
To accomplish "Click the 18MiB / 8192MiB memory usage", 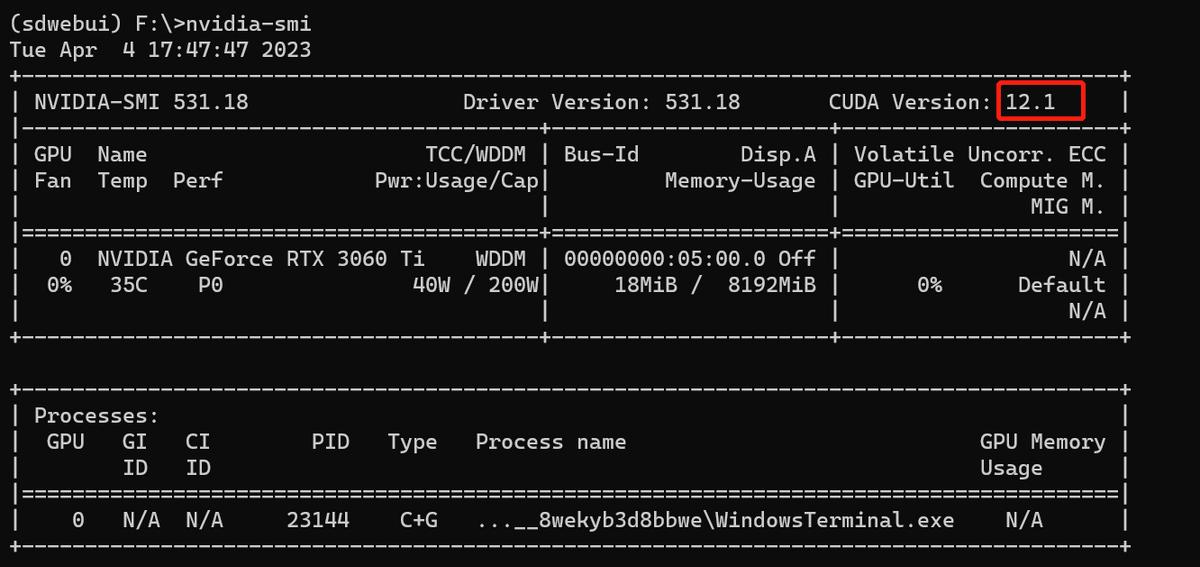I will tap(714, 284).
